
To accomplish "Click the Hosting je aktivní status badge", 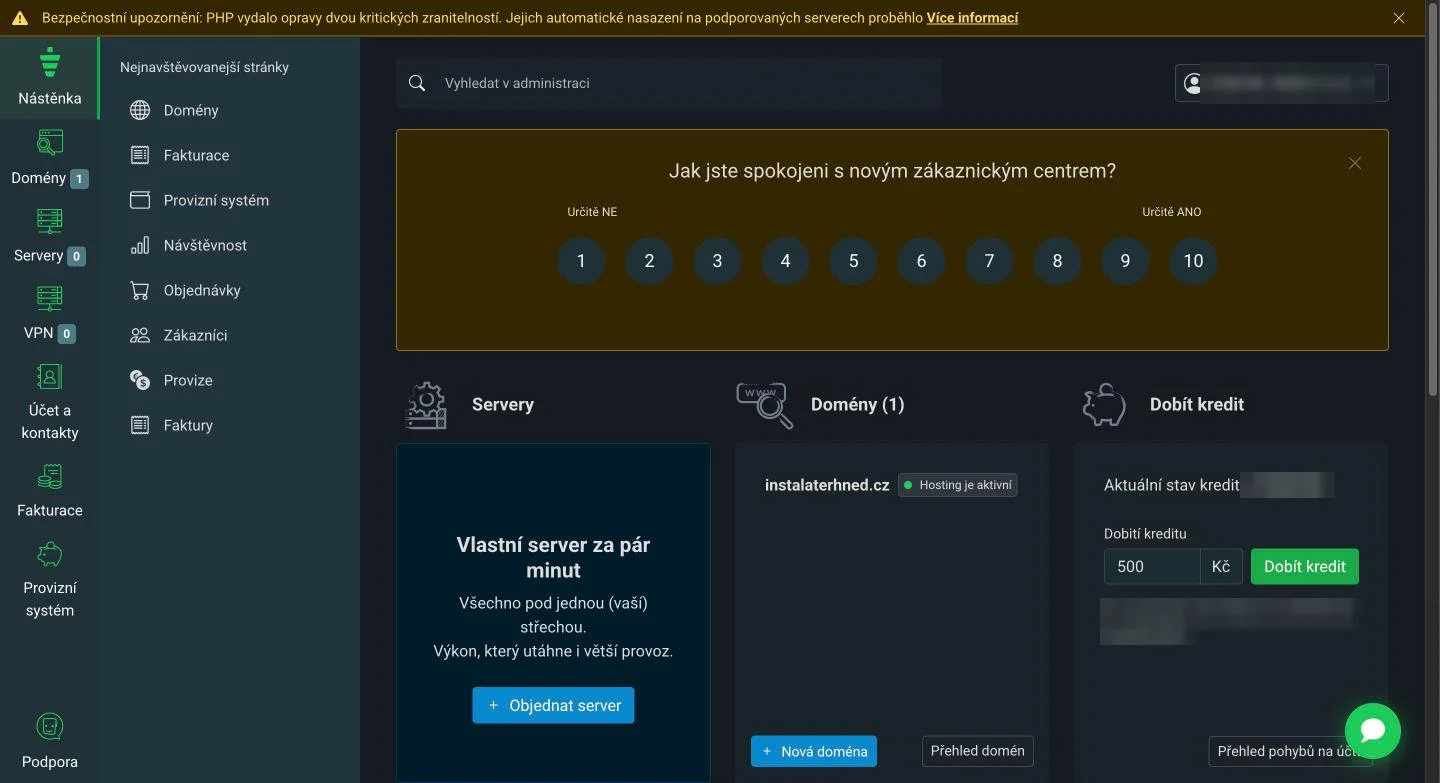I will pos(957,485).
